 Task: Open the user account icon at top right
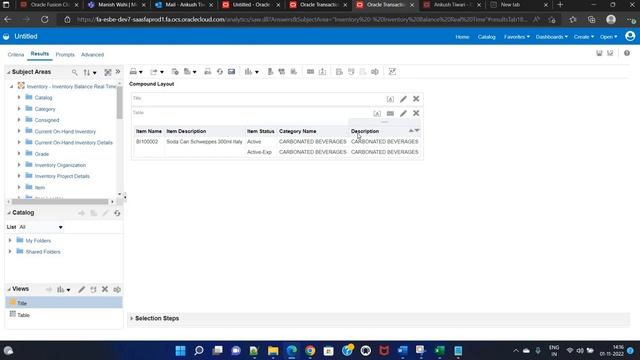pyautogui.click(x=630, y=36)
